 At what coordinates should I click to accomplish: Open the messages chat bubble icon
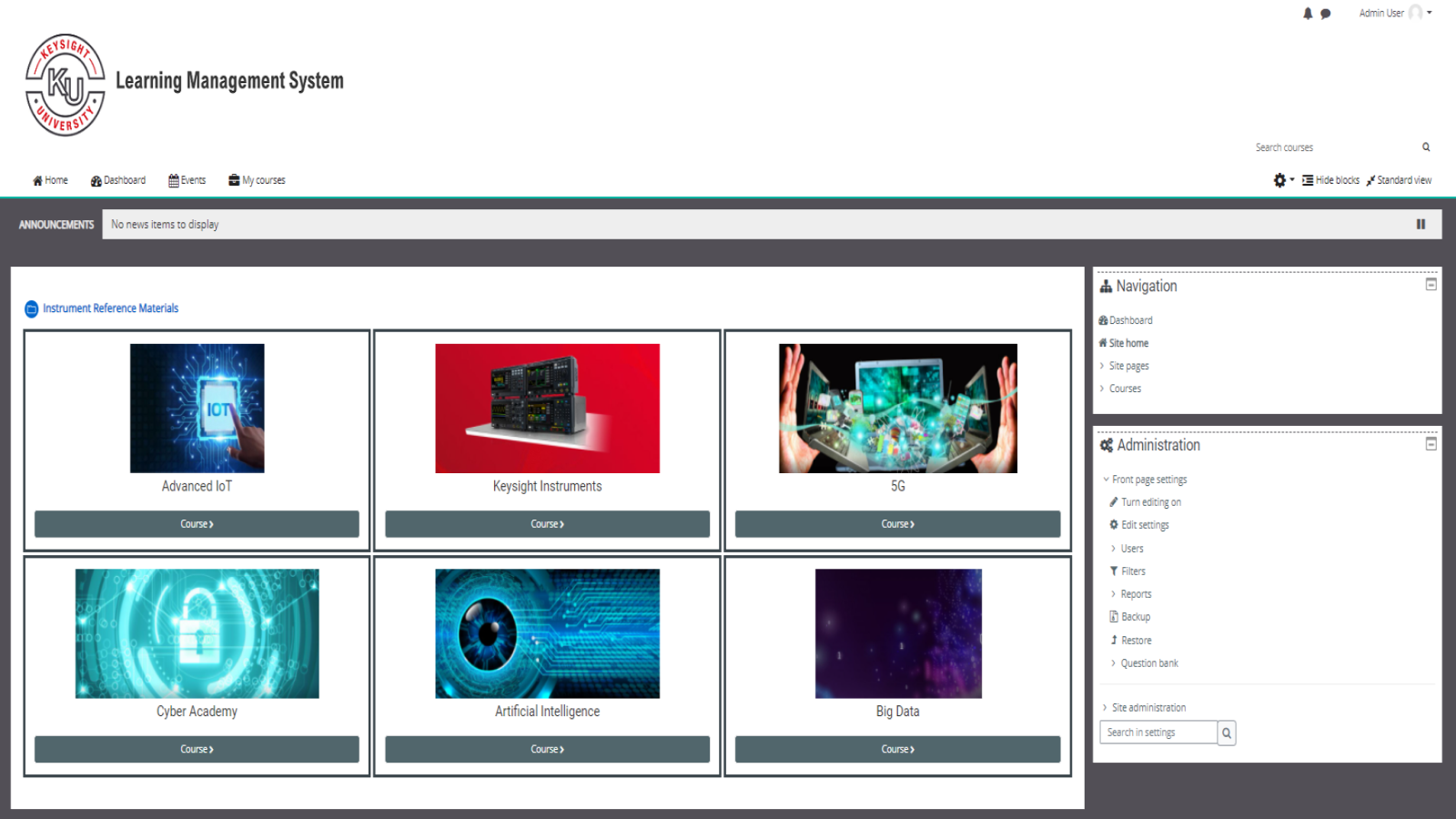click(x=1326, y=14)
